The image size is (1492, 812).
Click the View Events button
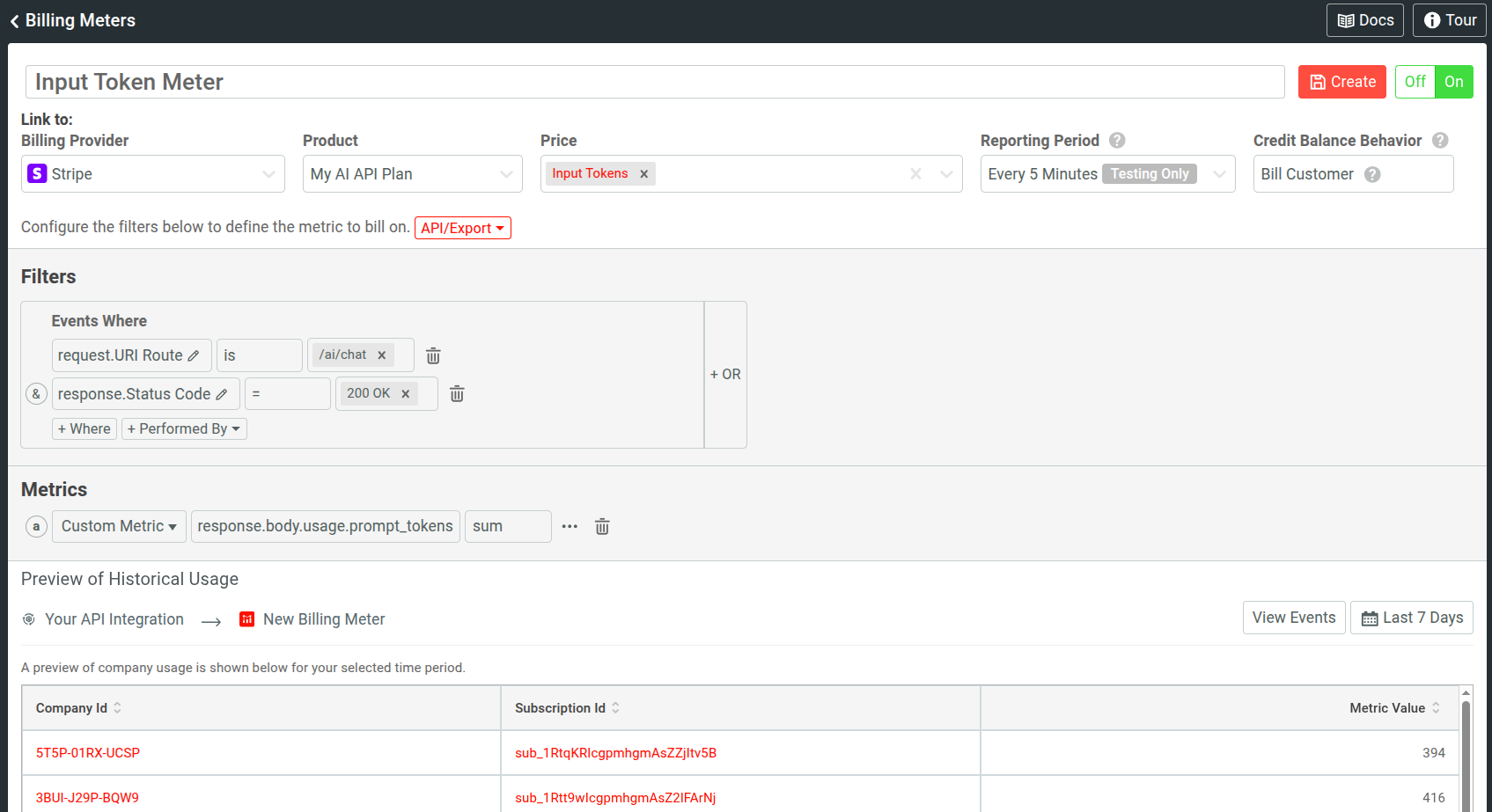coord(1293,618)
